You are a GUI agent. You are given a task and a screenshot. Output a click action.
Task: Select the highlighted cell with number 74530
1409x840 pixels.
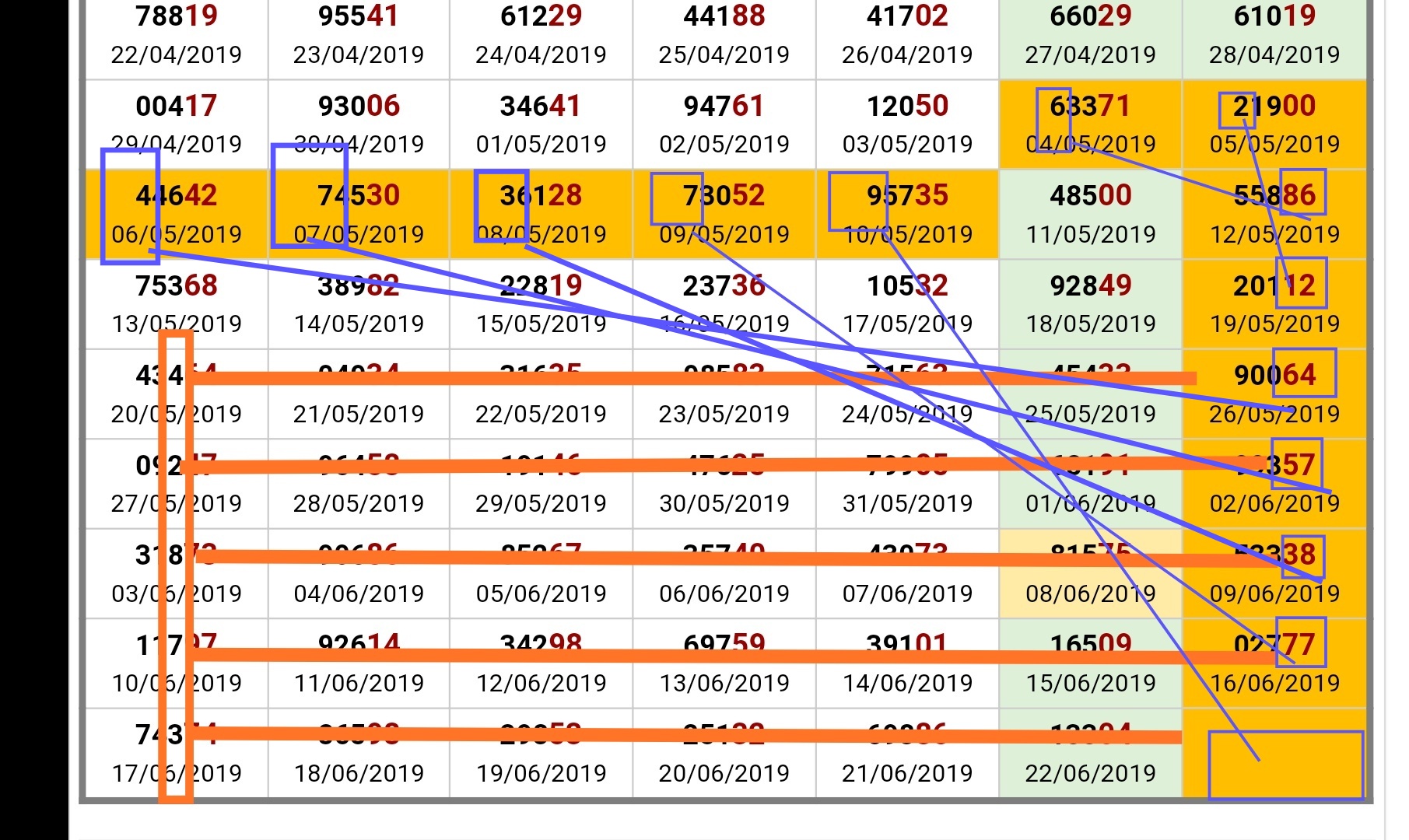point(359,214)
